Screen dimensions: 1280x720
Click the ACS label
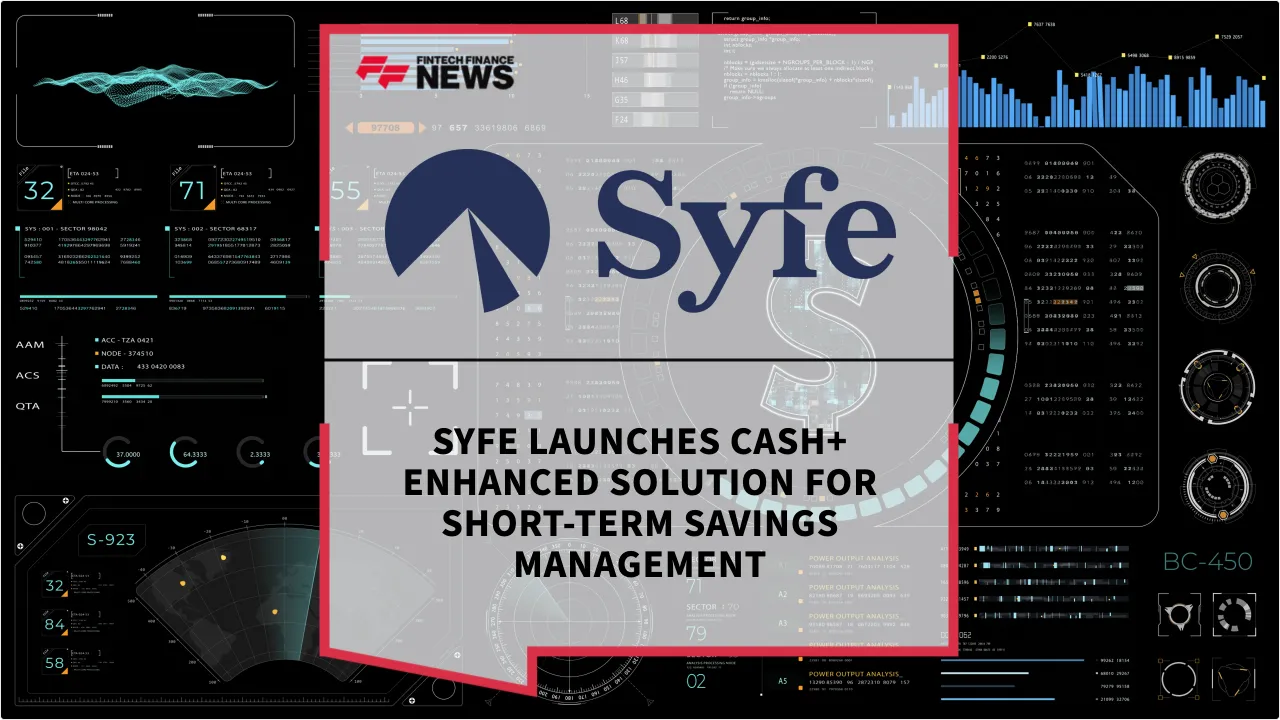click(x=29, y=375)
